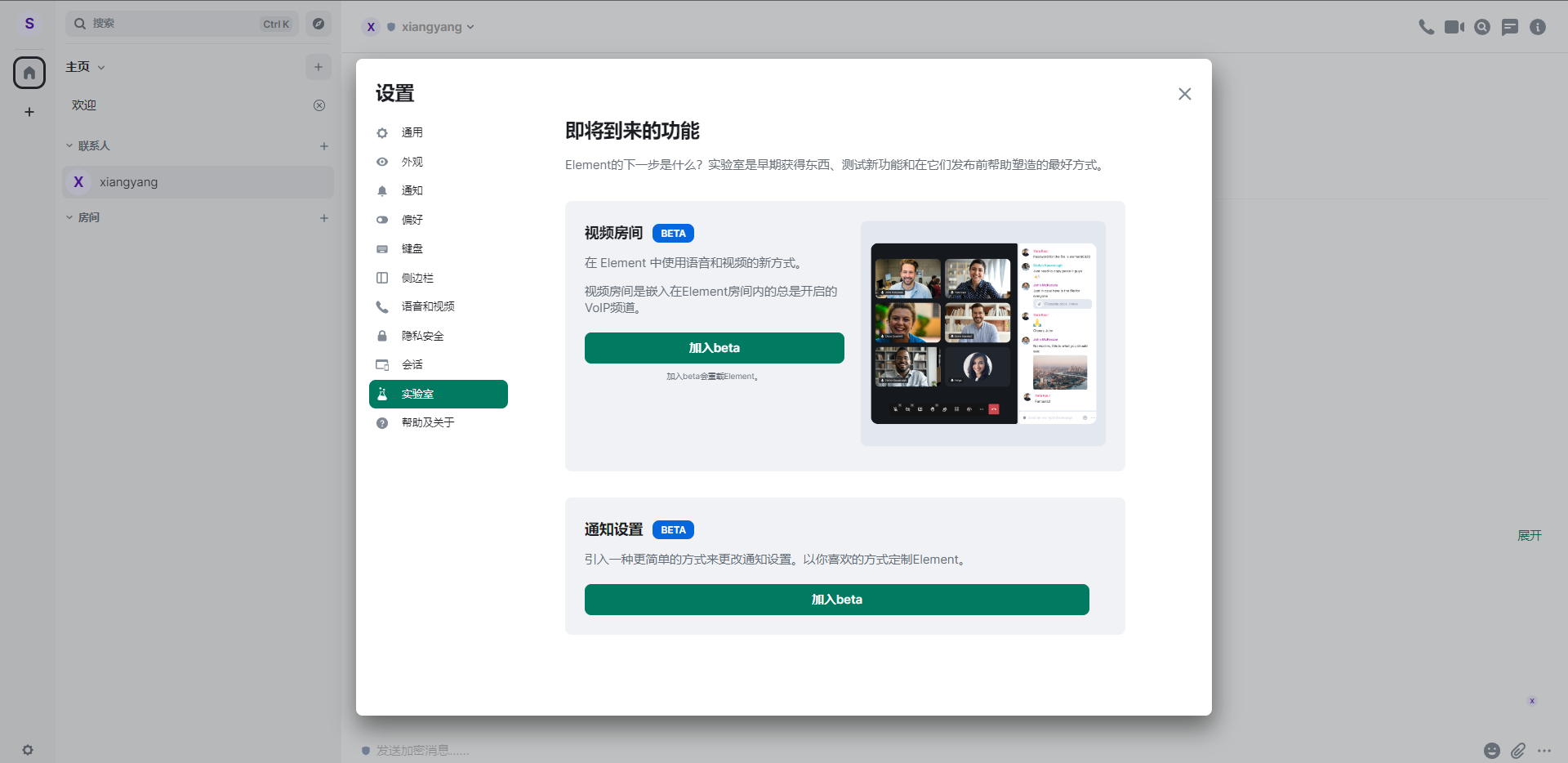Click the bell icon beside 通知
The height and width of the screenshot is (763, 1568).
pos(382,190)
